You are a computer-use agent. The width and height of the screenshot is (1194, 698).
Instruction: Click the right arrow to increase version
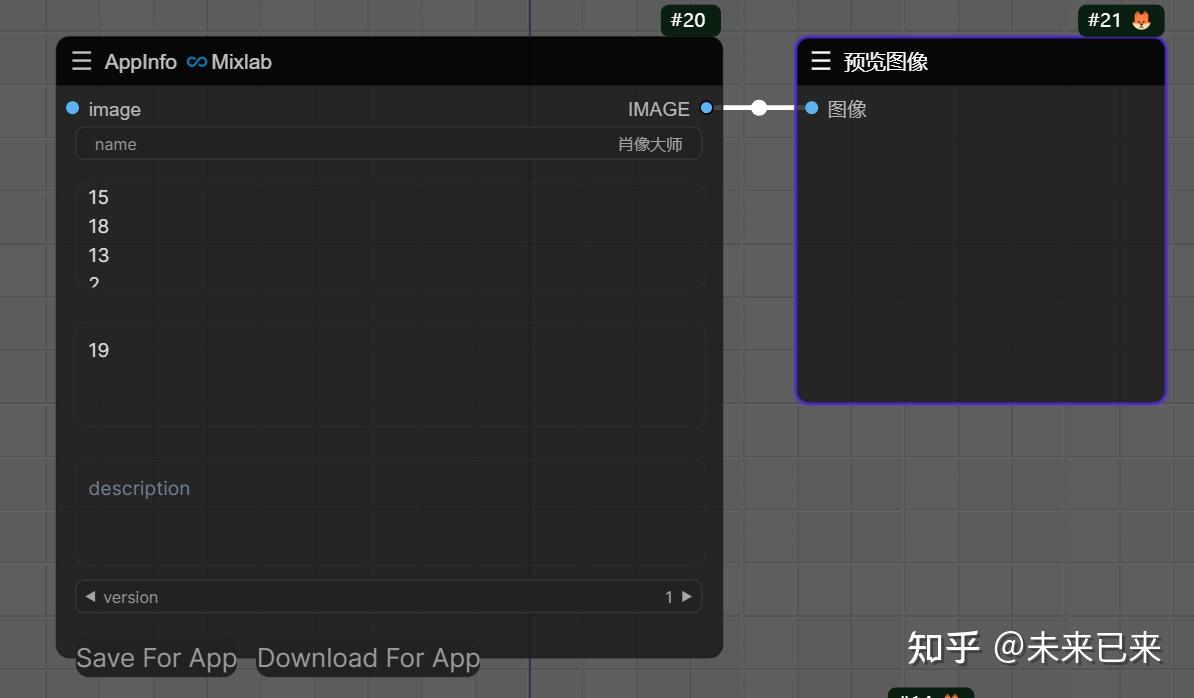coord(686,597)
